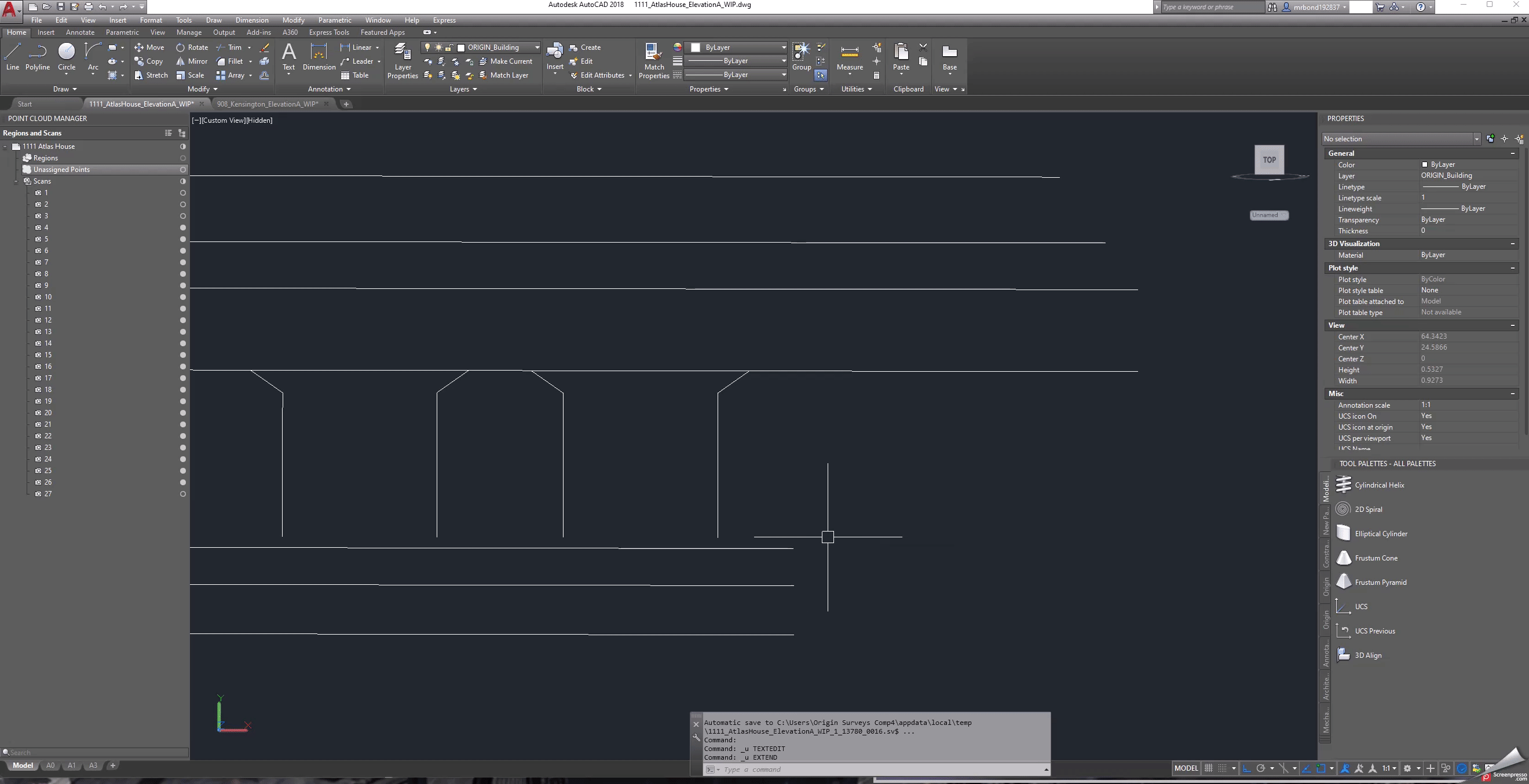Screen dimensions: 1529x784
Task: Click the Circle tool icon
Action: [x=67, y=52]
